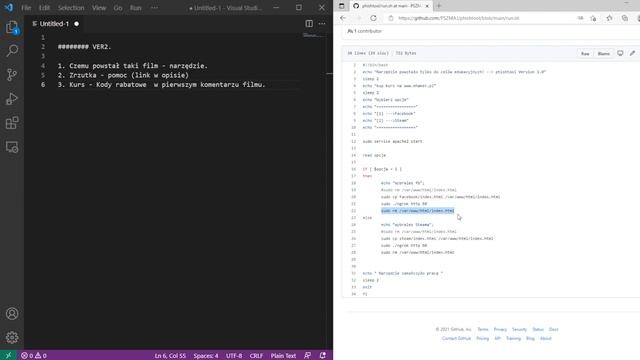Open the Run and Debug view
Screen dimensions: 640x360
click(12, 99)
